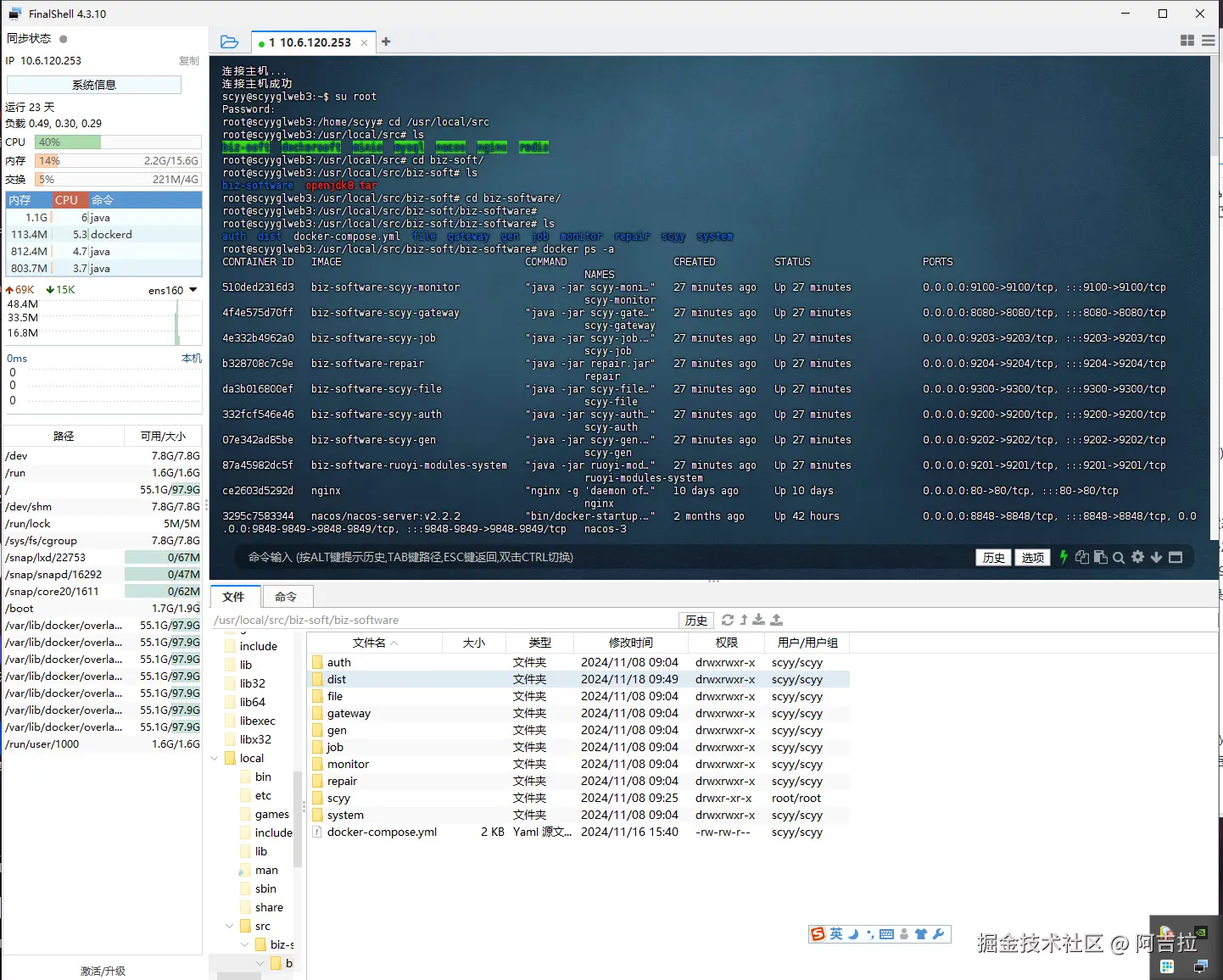Open Sogou soft keyboard icon
The width and height of the screenshot is (1223, 980).
(887, 934)
